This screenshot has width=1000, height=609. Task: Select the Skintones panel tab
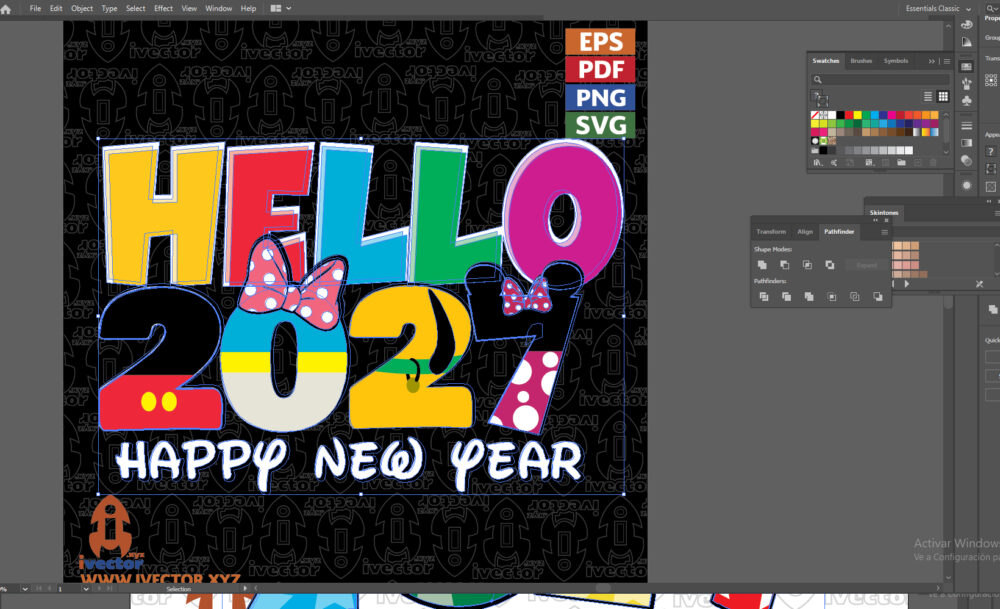click(x=884, y=212)
